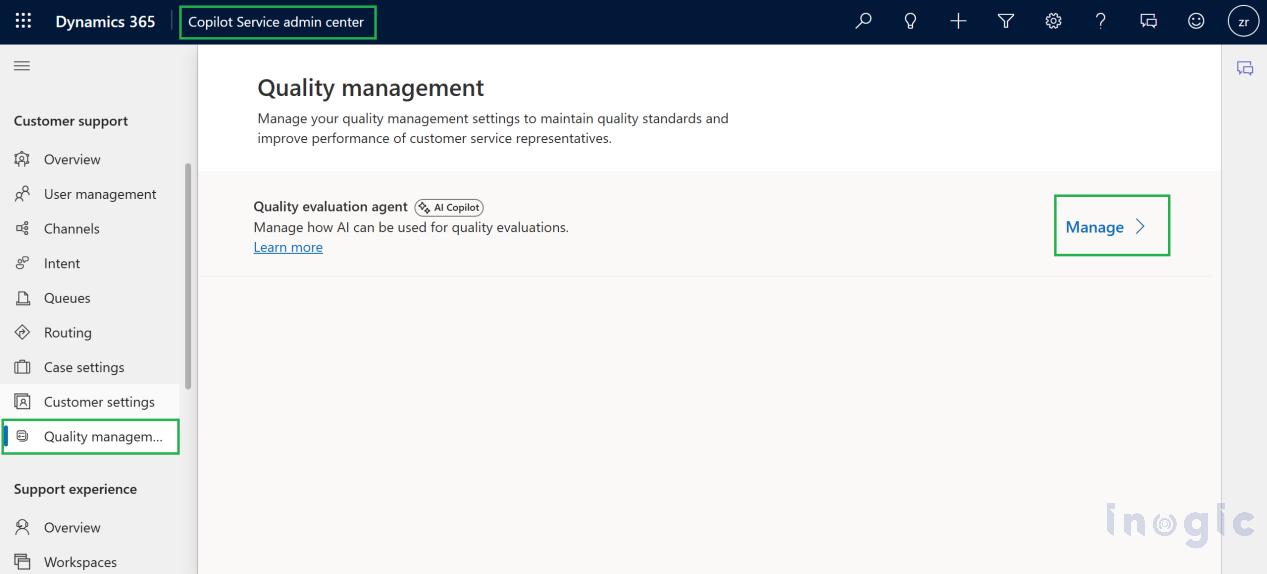Click the Support experience section header

76,489
